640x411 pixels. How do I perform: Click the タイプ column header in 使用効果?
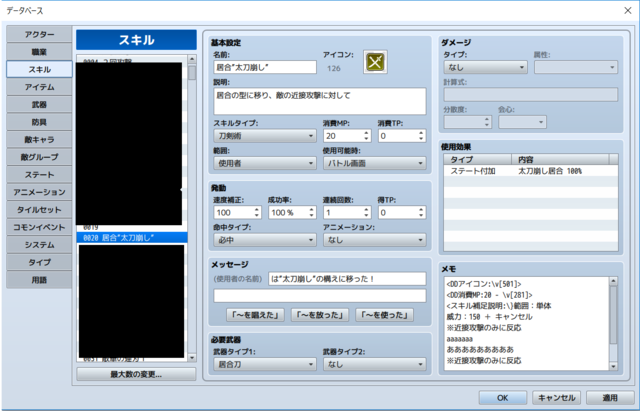(x=478, y=160)
